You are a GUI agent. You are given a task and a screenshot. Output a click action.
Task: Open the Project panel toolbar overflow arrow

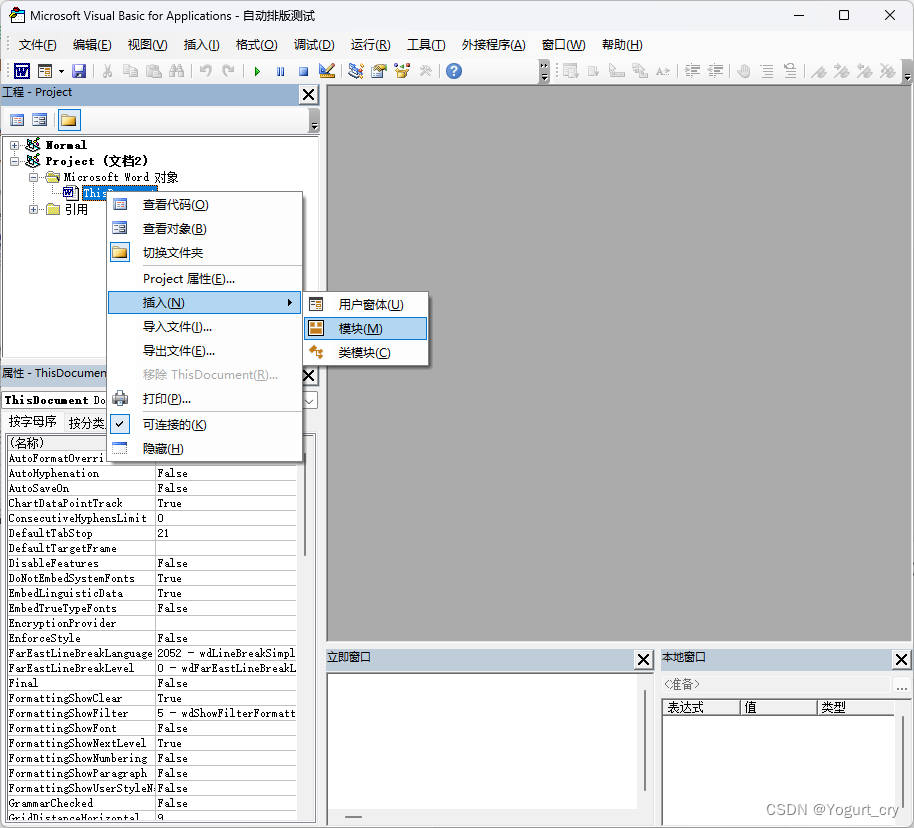tap(314, 120)
